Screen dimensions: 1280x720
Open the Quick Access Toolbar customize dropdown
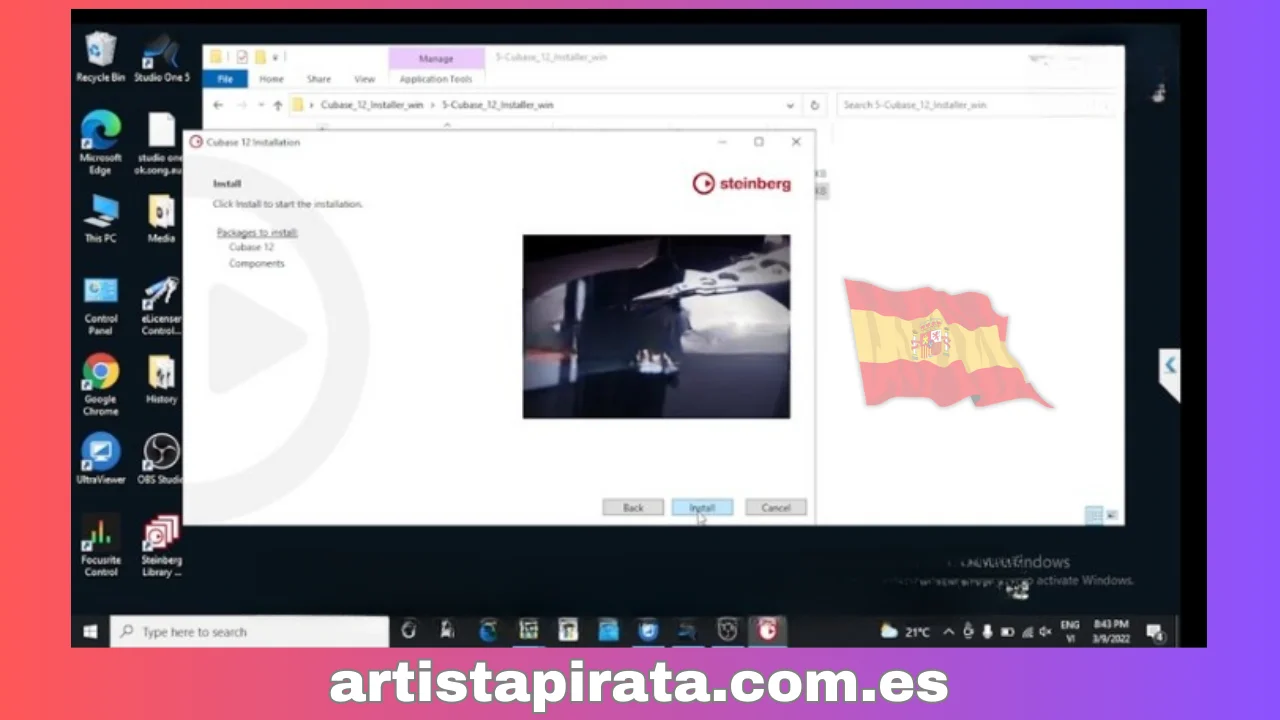(277, 57)
